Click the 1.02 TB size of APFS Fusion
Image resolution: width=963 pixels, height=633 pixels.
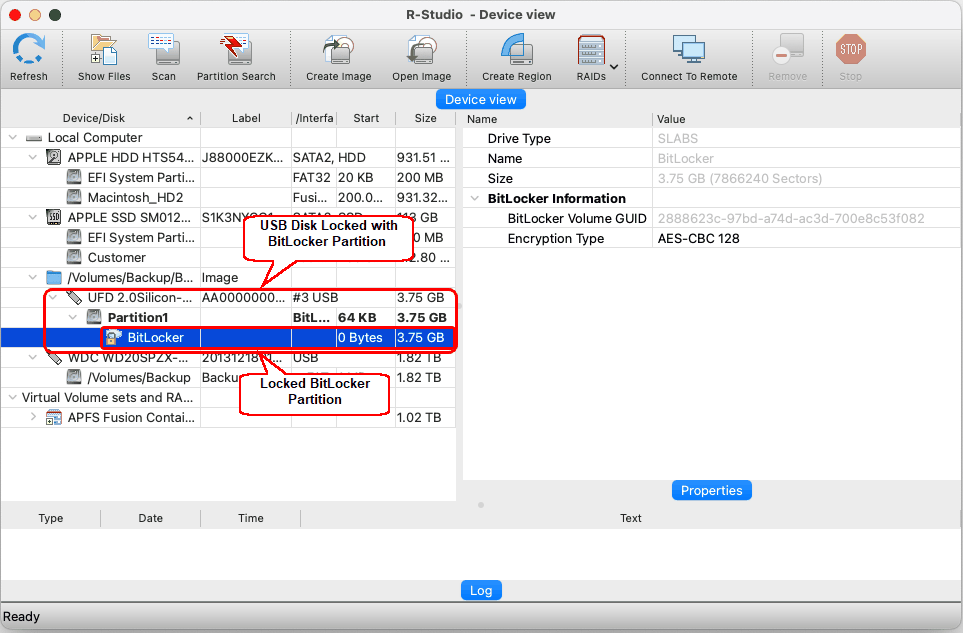(x=419, y=417)
